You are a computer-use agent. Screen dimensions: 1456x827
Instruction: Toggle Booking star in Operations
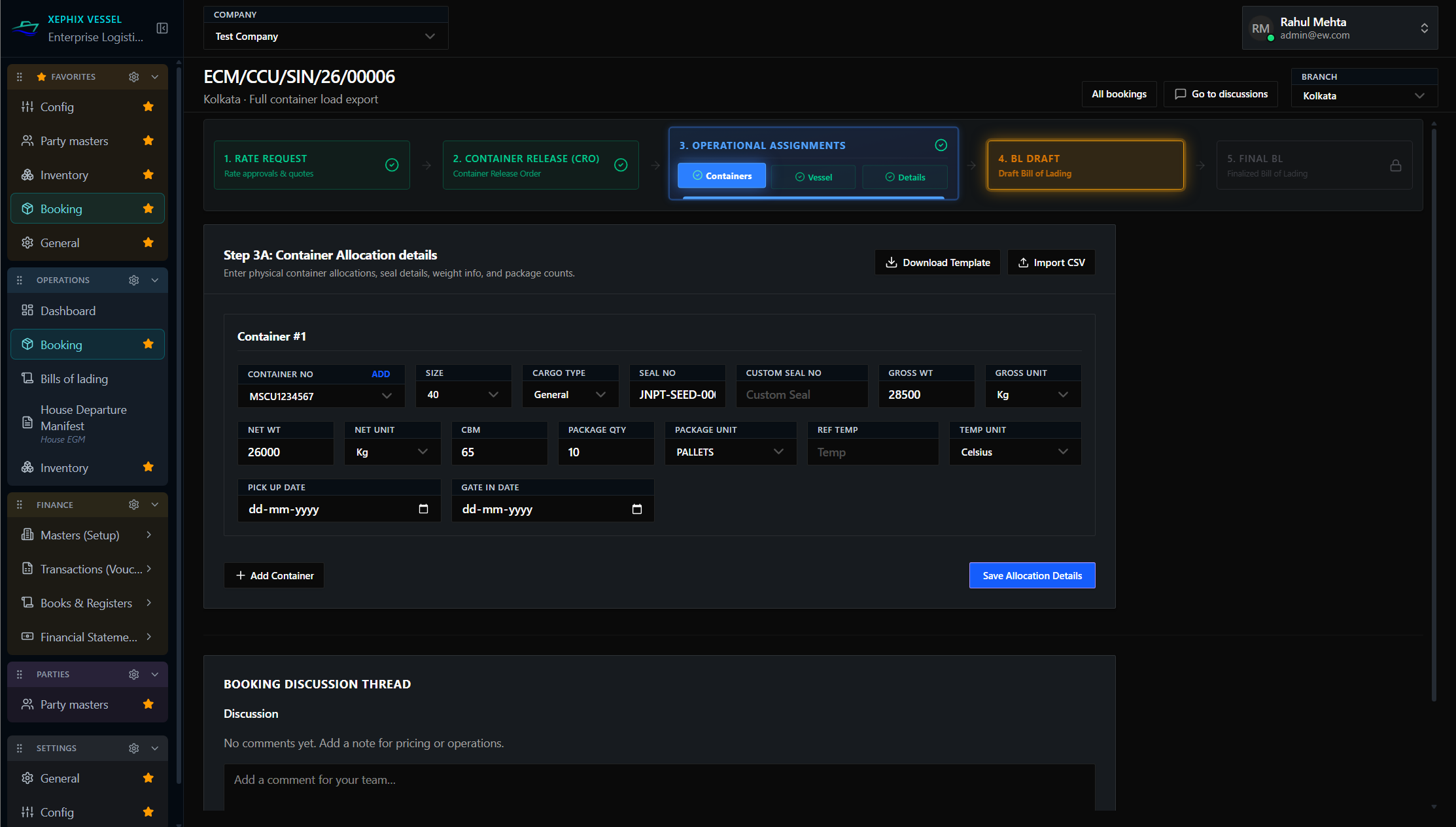click(148, 344)
